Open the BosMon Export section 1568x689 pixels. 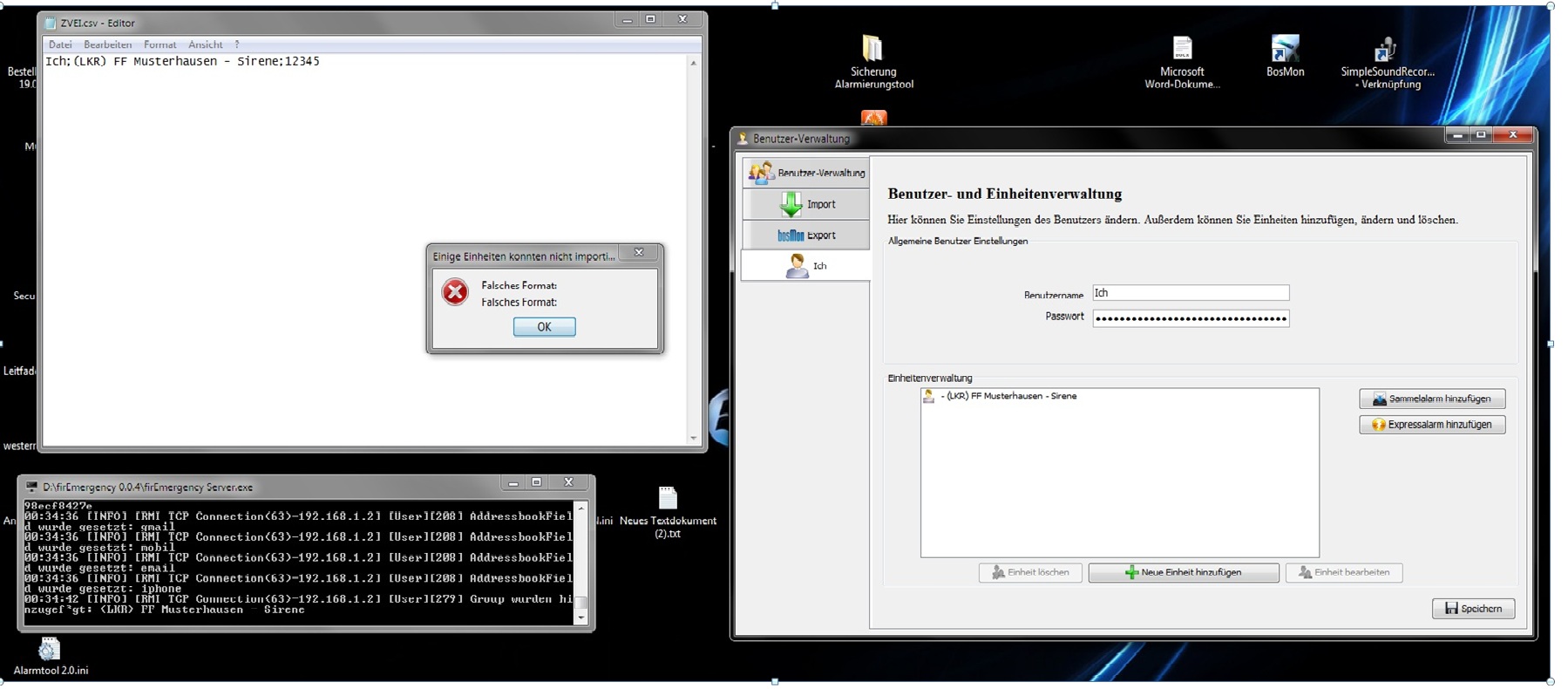806,235
